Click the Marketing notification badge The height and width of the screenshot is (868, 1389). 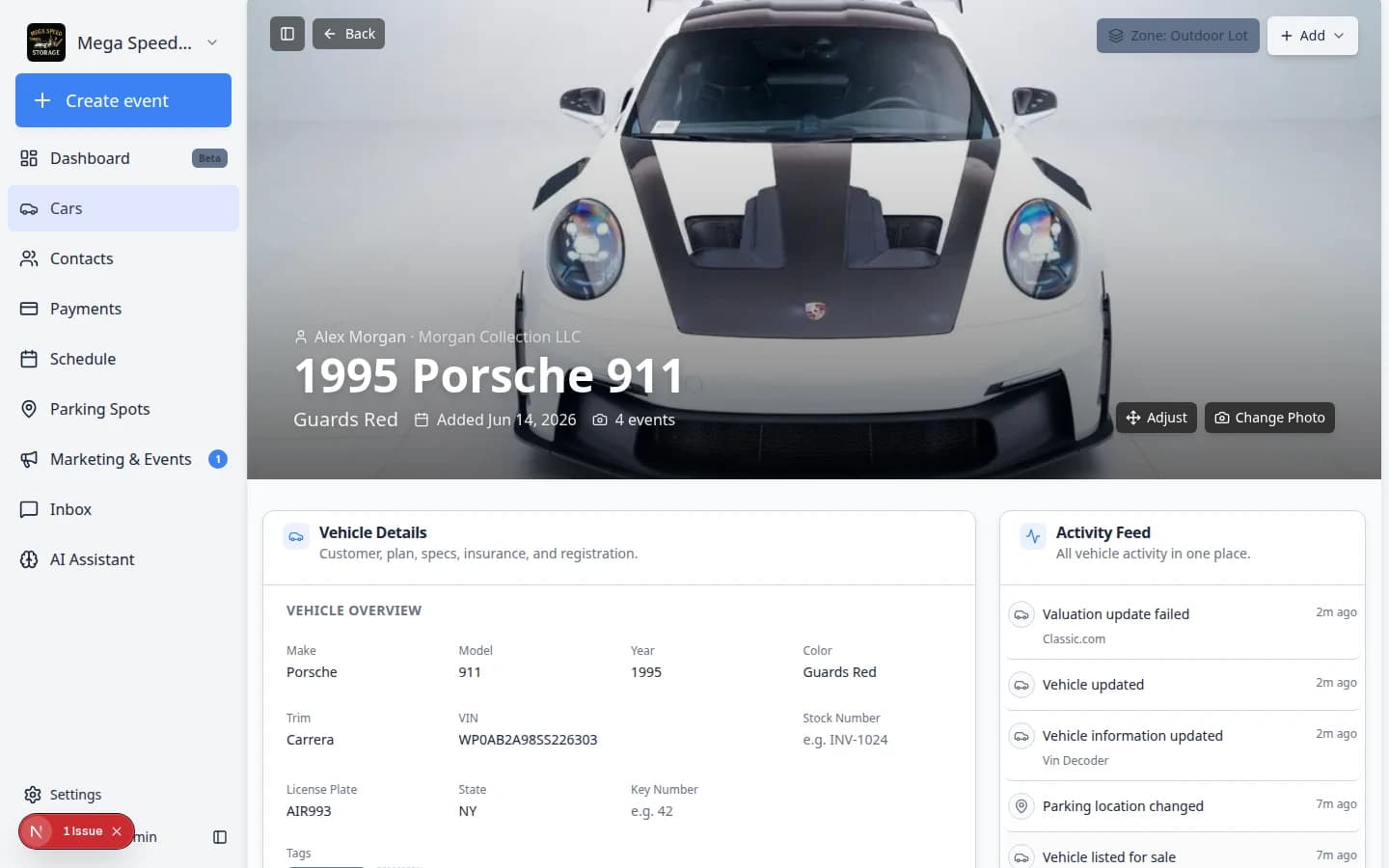[x=218, y=459]
